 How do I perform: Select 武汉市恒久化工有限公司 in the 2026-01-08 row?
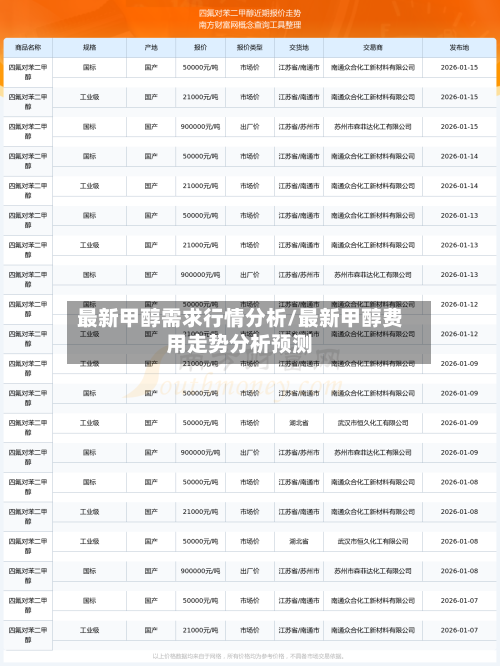373,542
